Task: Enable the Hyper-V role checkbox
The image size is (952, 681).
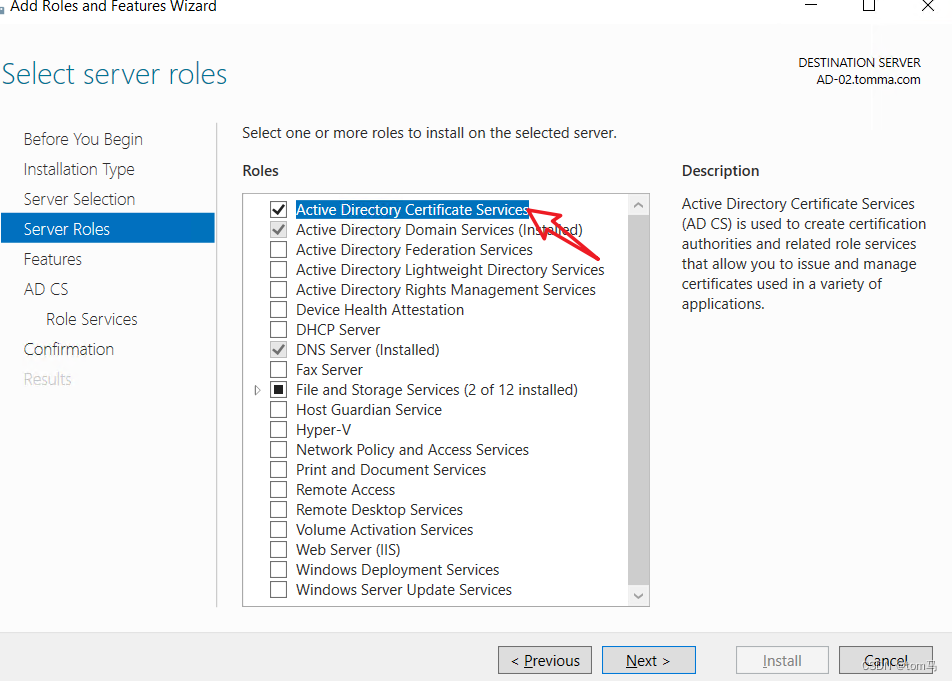Action: (279, 430)
